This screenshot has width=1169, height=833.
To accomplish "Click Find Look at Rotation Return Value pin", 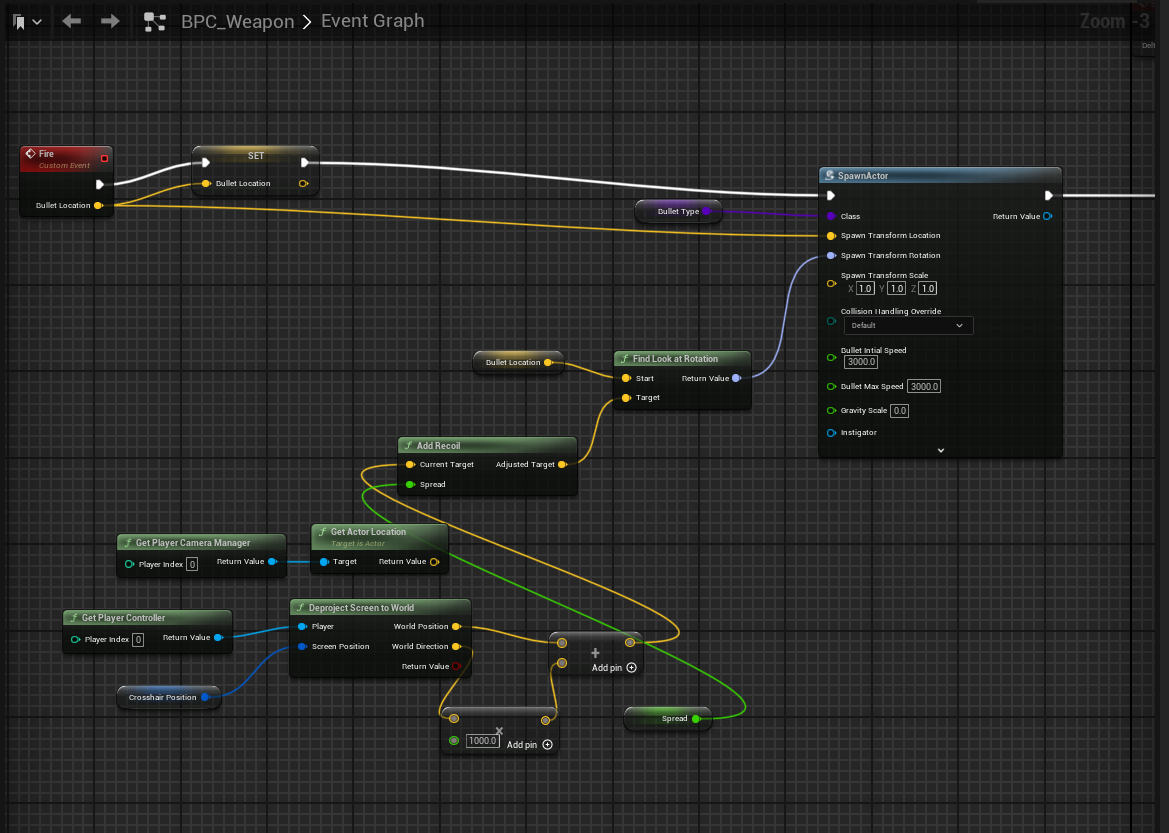I will [737, 378].
